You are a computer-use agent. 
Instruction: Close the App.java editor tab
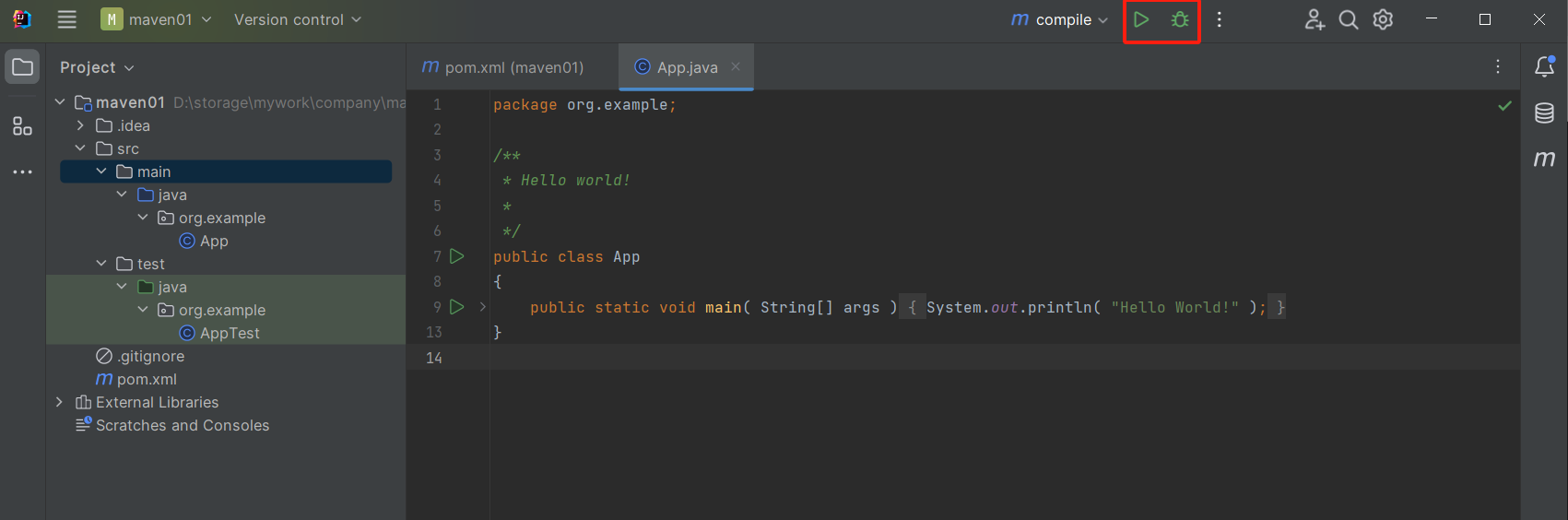click(x=736, y=66)
